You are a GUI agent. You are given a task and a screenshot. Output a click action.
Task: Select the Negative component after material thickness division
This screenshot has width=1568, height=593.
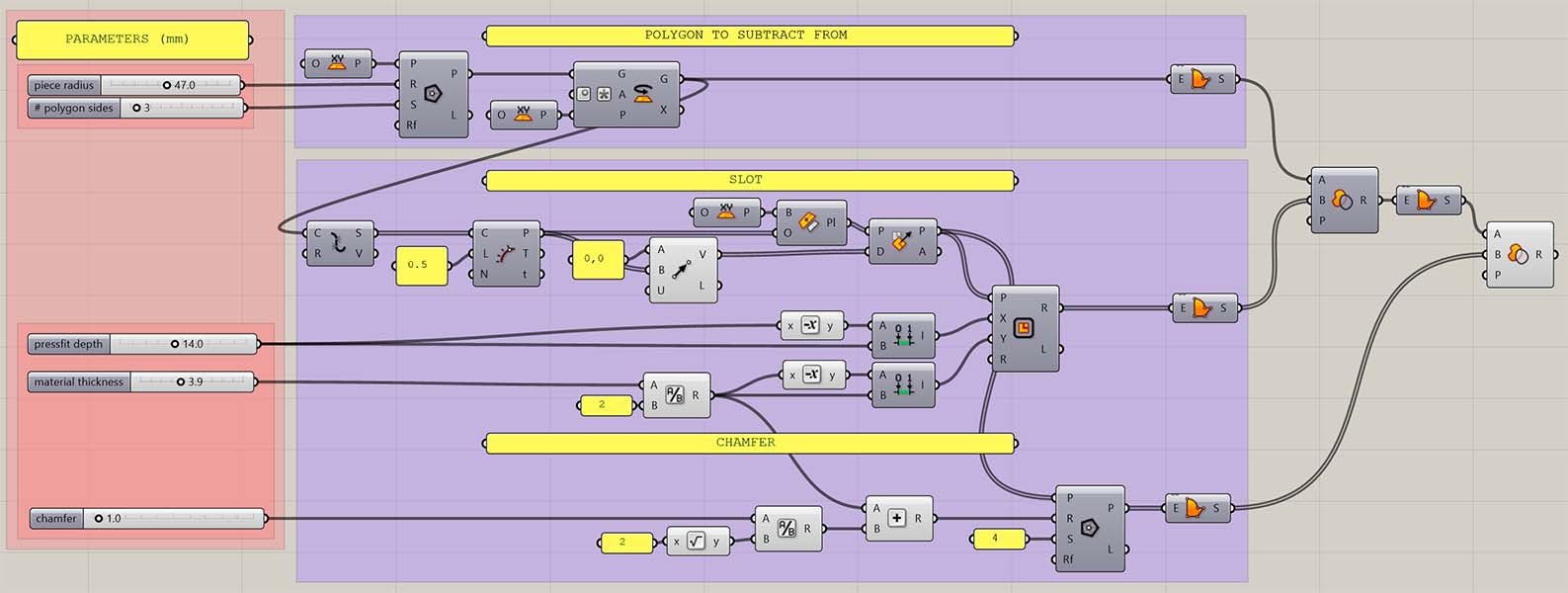click(x=814, y=375)
